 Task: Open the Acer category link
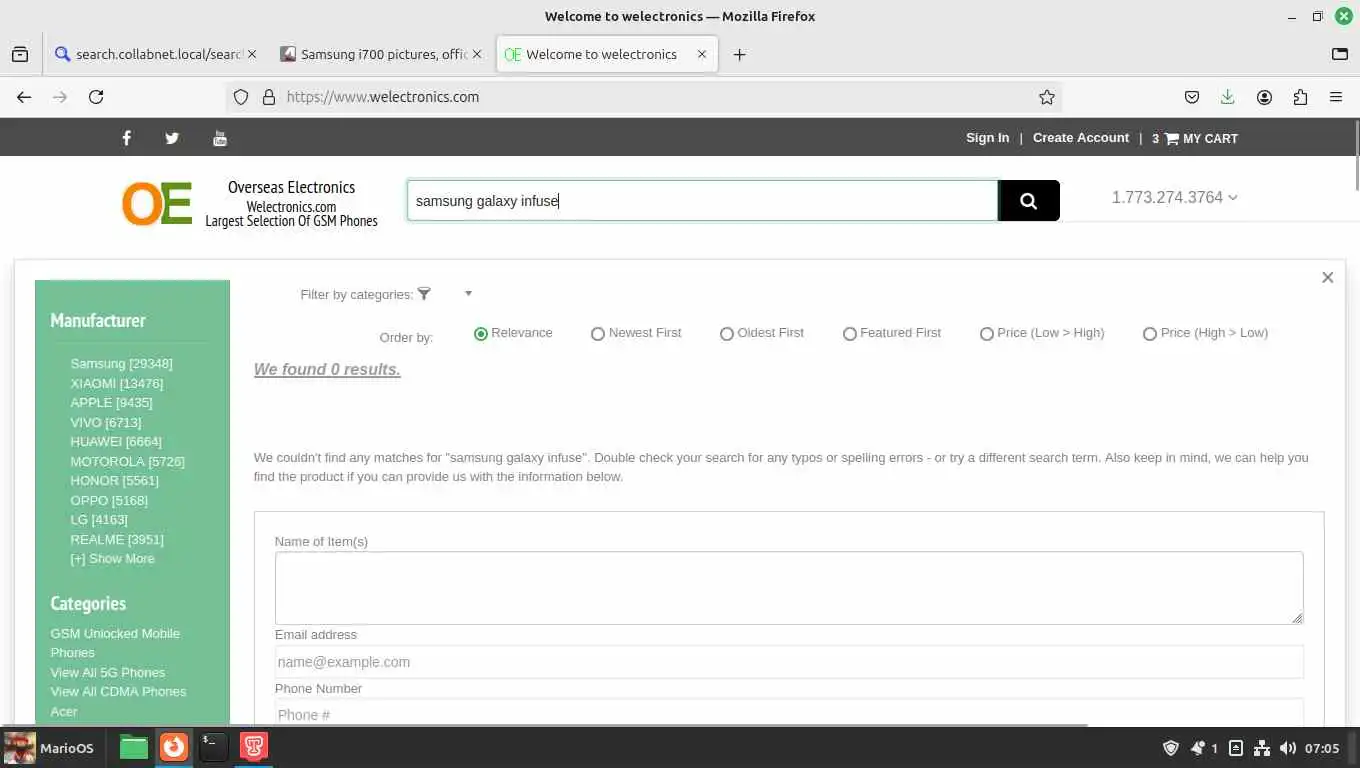[x=64, y=712]
